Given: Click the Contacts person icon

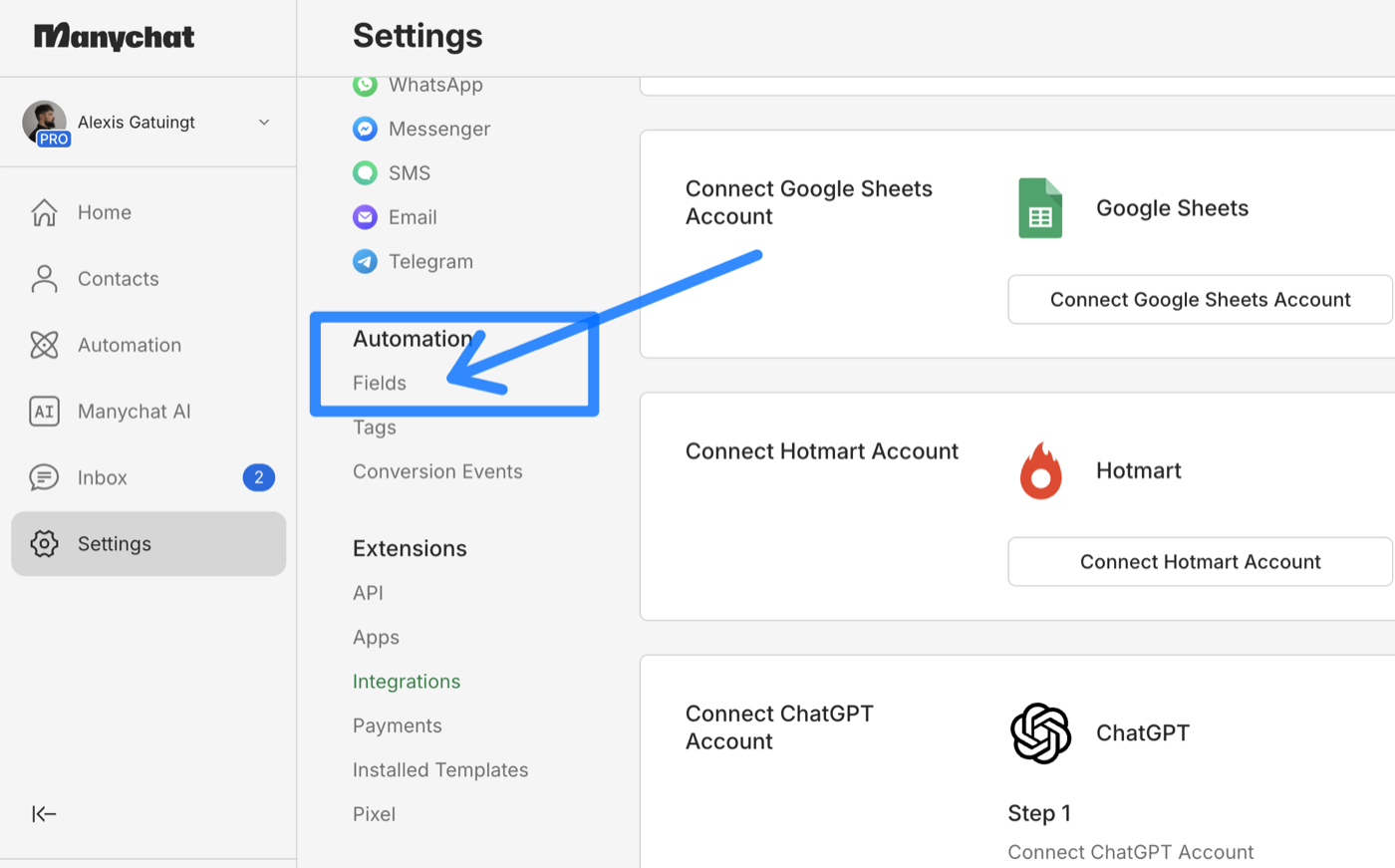Looking at the screenshot, I should point(44,279).
